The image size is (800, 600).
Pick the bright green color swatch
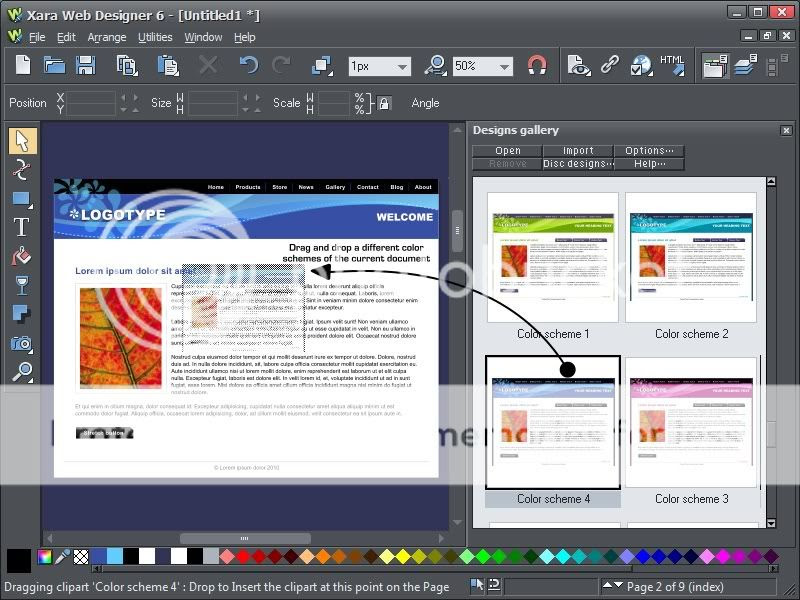click(483, 556)
